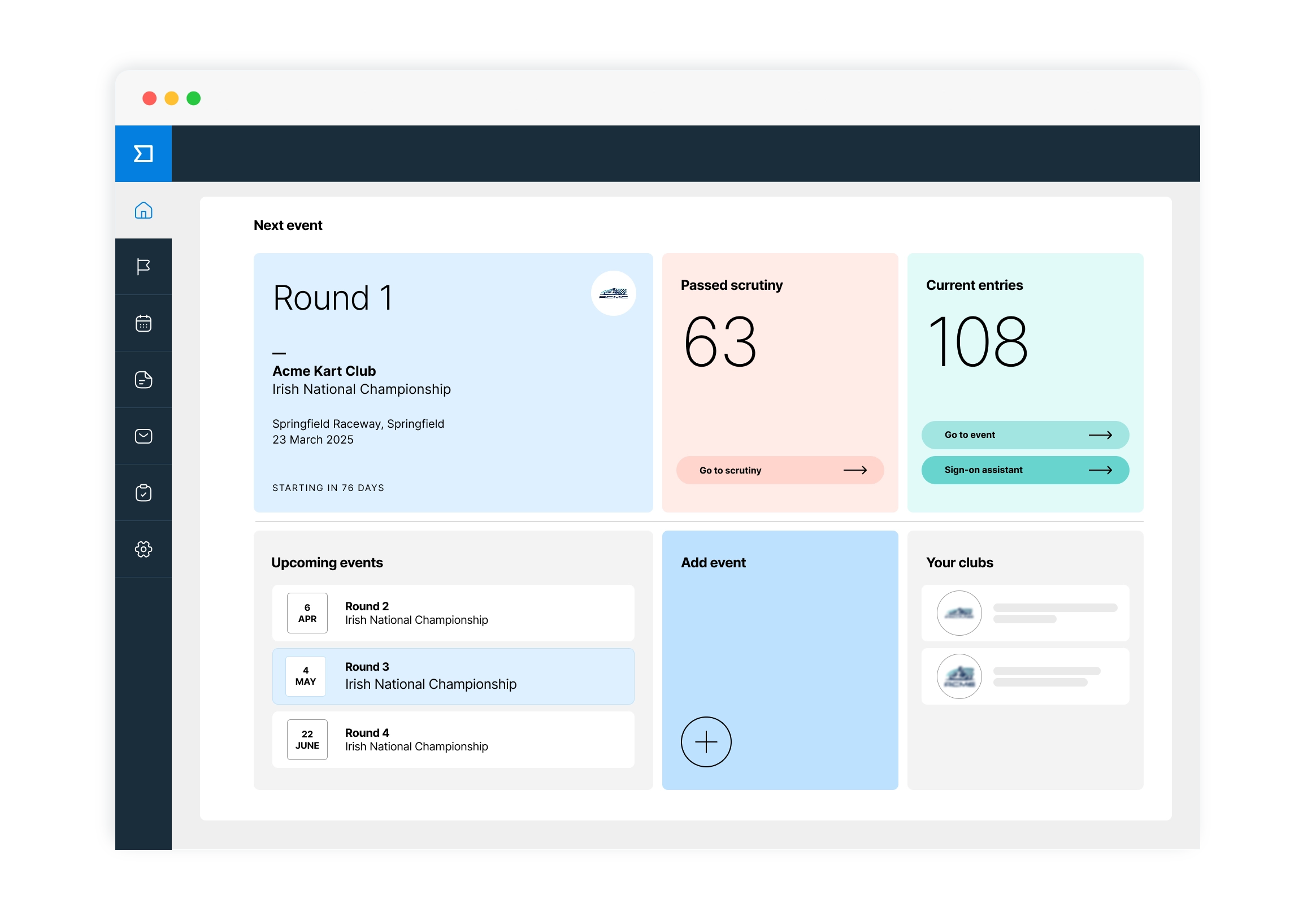The image size is (1316, 912).
Task: Select the clipboard checklist icon
Action: [x=143, y=492]
